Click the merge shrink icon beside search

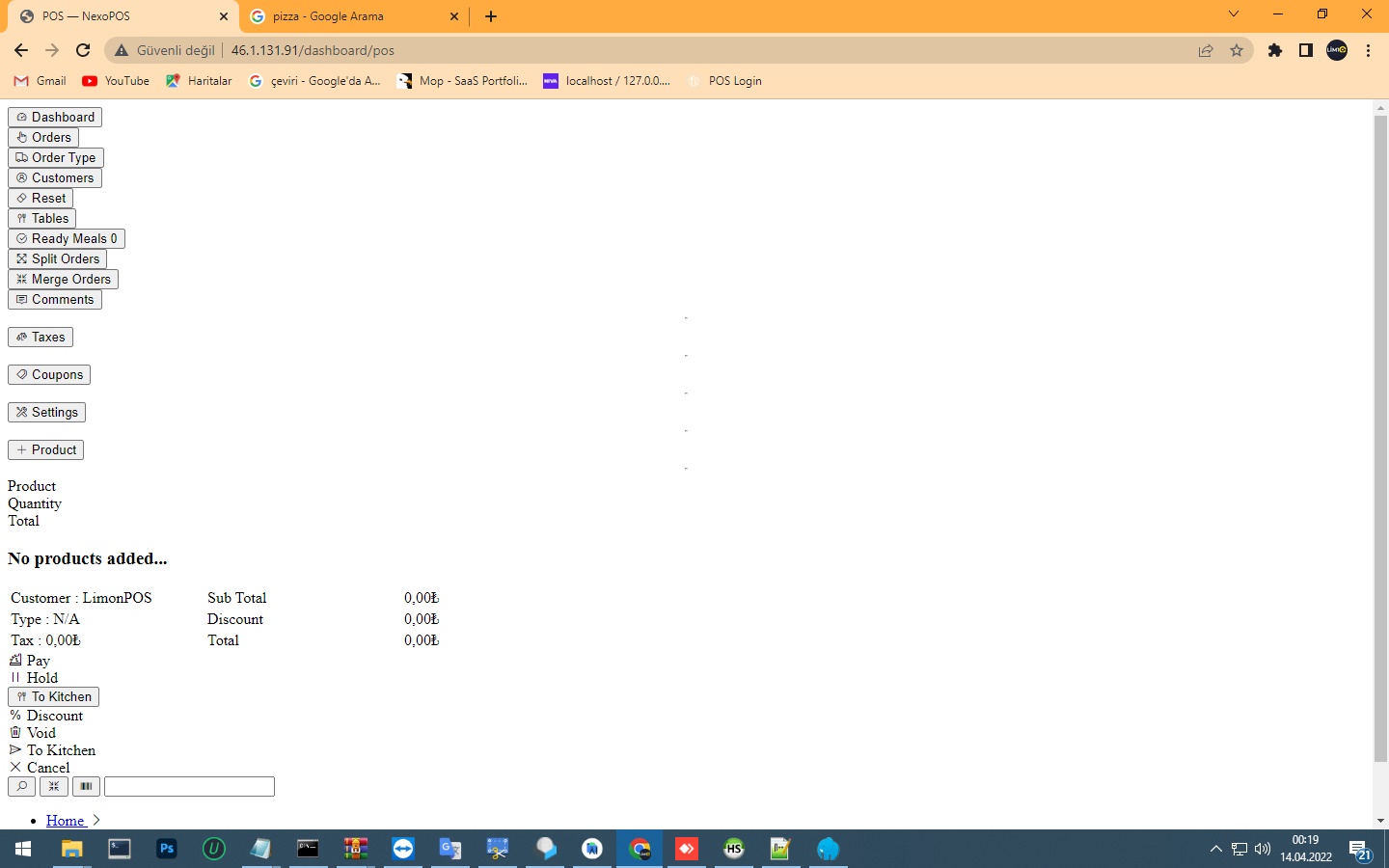(53, 787)
